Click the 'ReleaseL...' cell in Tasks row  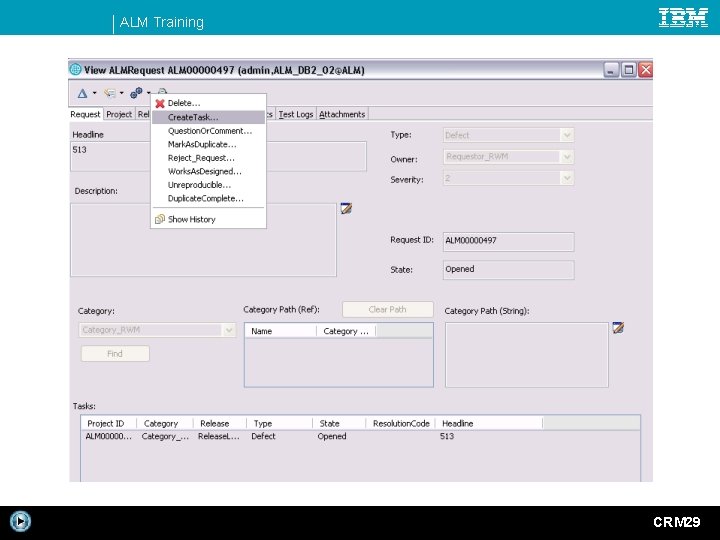point(219,437)
